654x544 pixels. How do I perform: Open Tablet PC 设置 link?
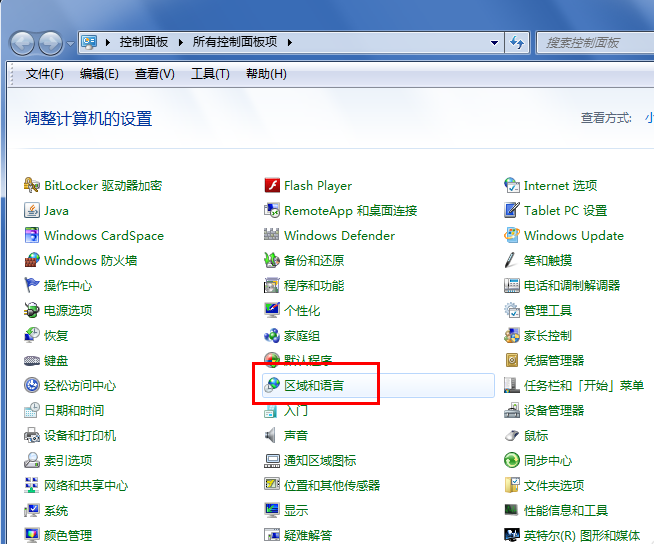565,211
